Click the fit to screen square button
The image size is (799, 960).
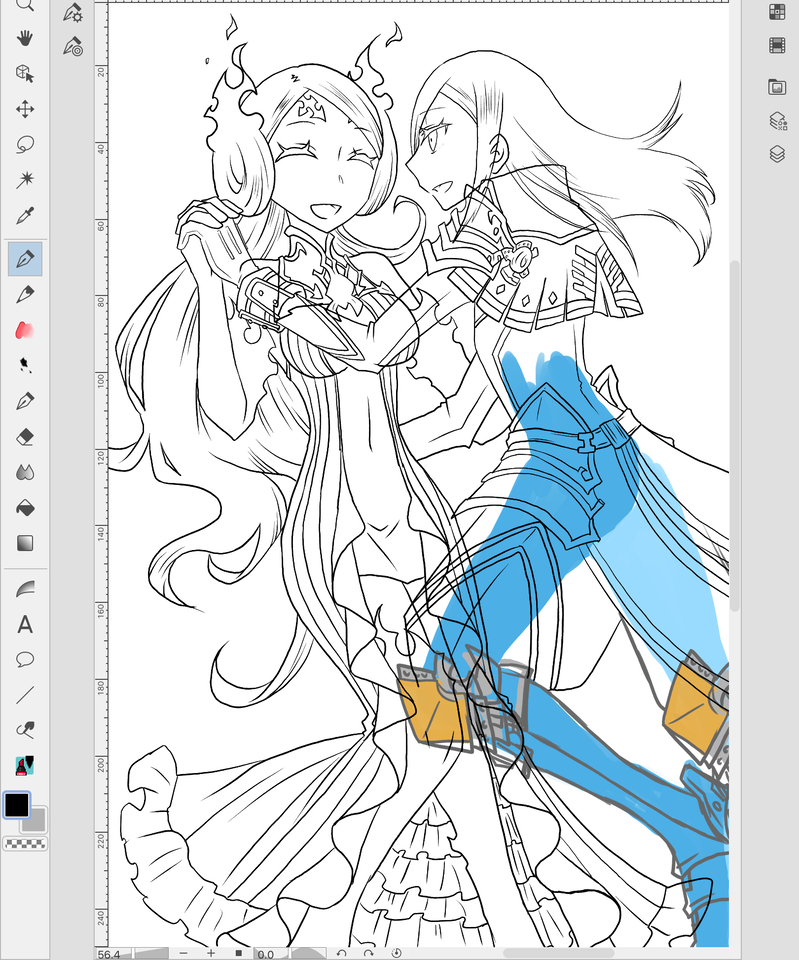point(239,953)
